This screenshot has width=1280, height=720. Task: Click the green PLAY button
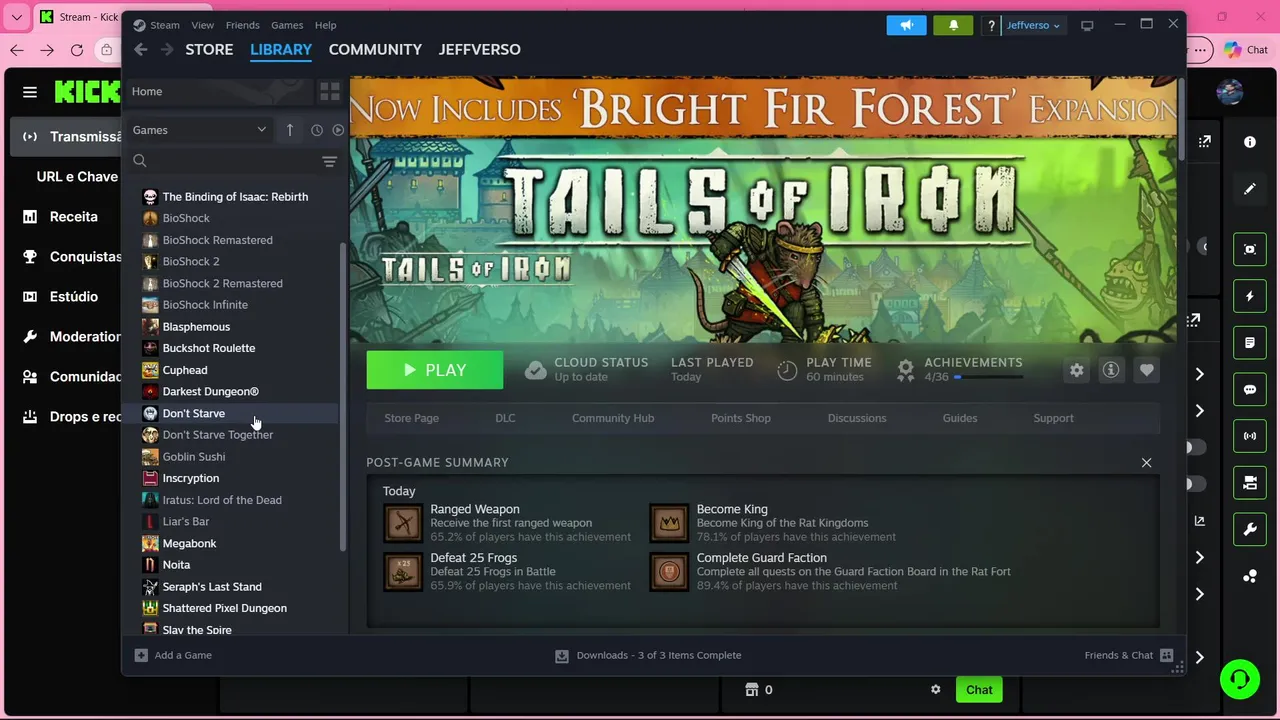(434, 370)
